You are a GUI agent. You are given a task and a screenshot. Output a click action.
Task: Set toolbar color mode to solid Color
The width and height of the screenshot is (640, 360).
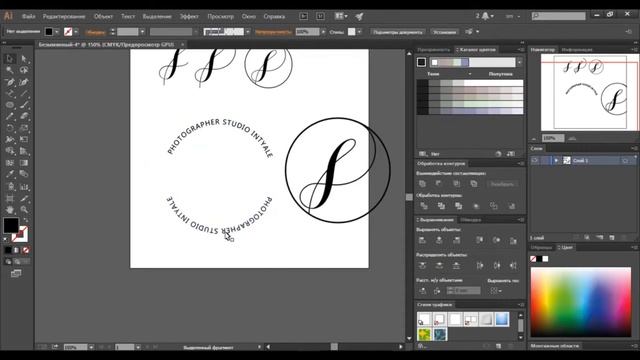8,250
